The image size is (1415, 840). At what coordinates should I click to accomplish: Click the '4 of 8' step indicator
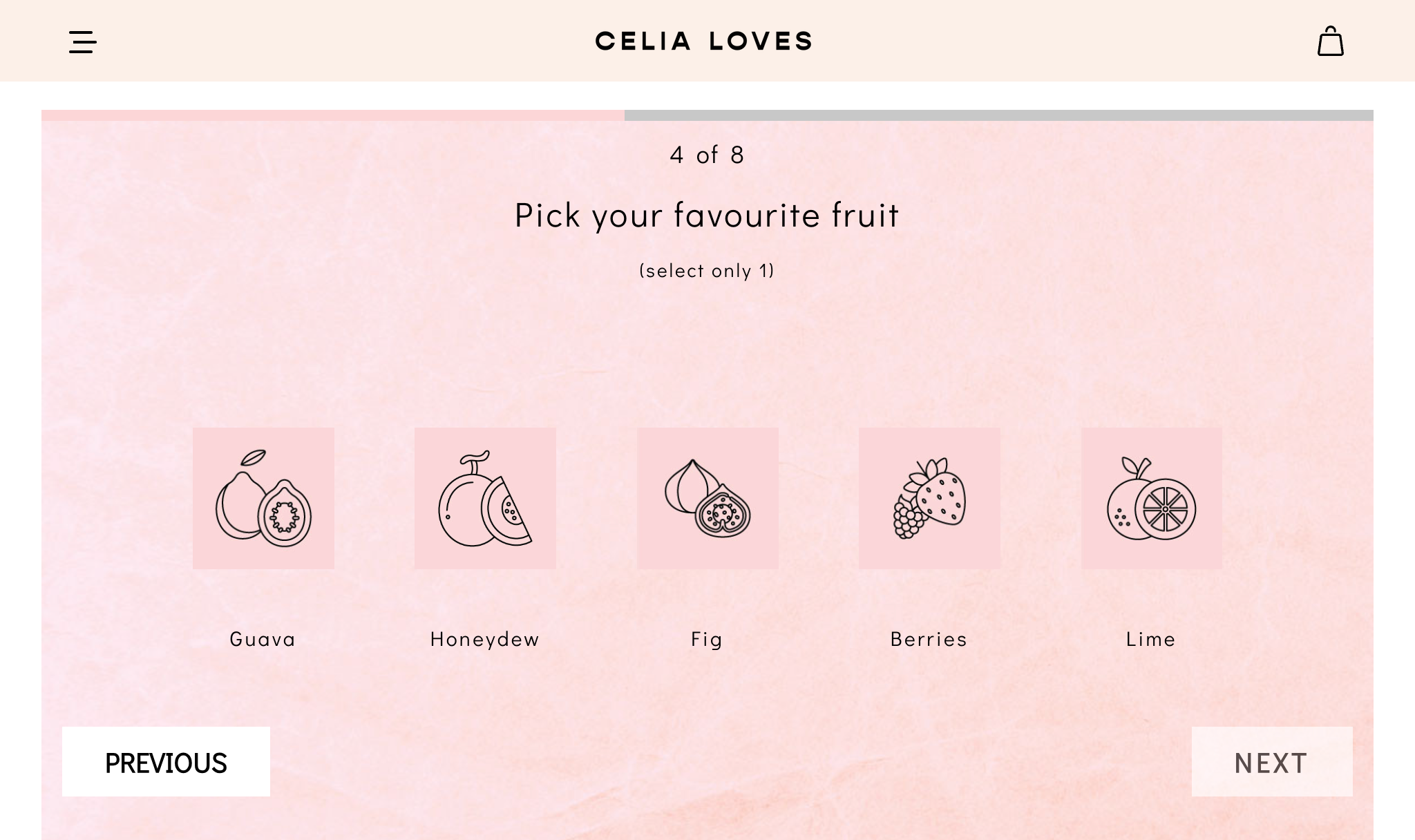point(707,155)
